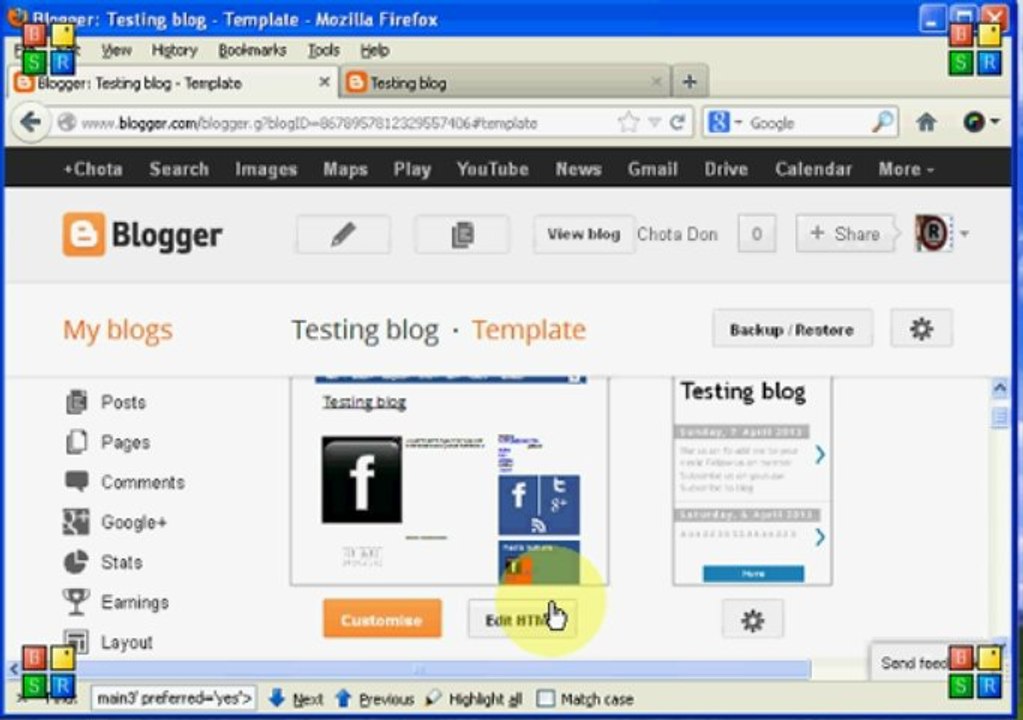This screenshot has width=1023, height=720.
Task: Click the Find Next down arrow
Action: click(276, 698)
